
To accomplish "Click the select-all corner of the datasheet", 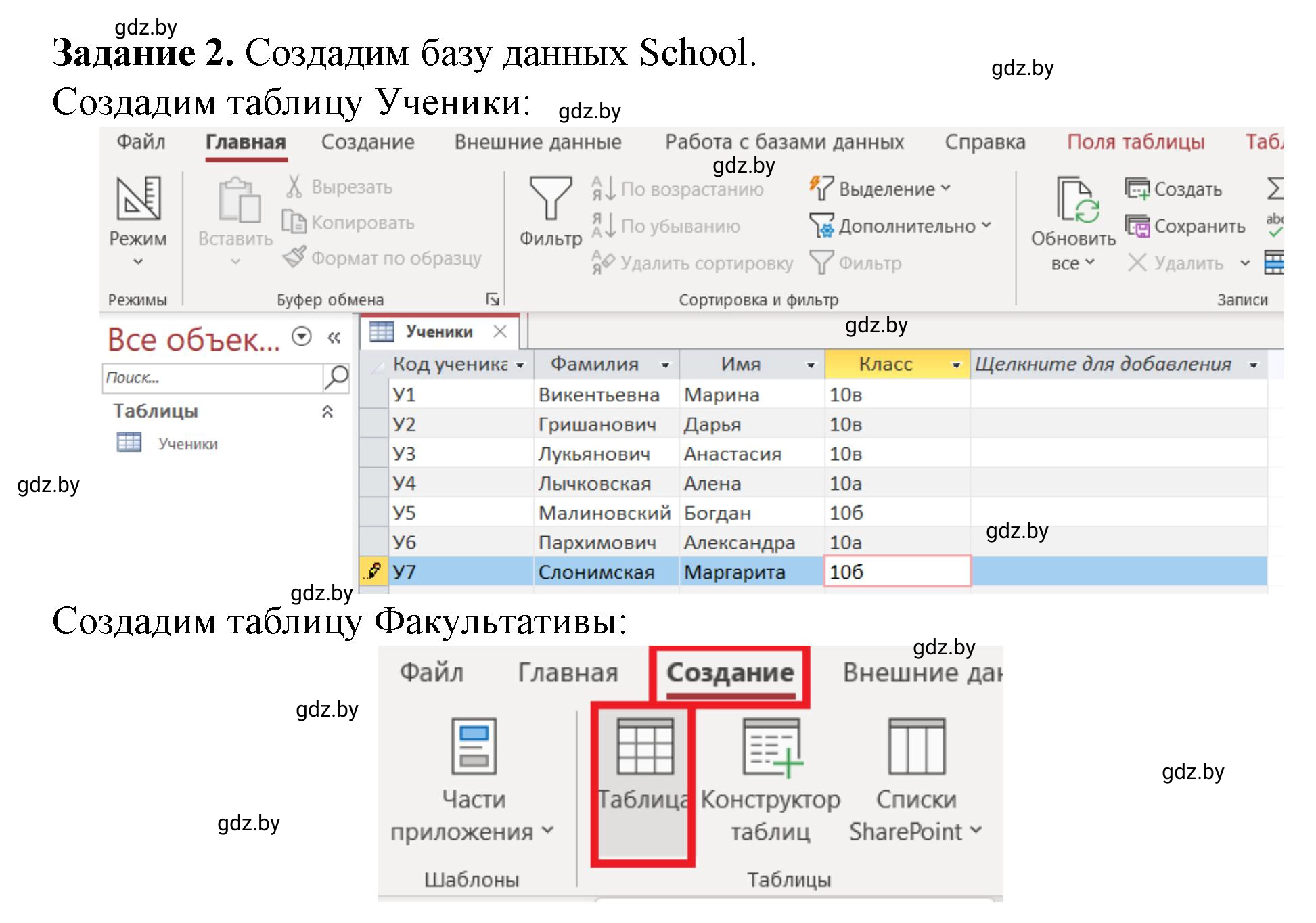I will [374, 364].
